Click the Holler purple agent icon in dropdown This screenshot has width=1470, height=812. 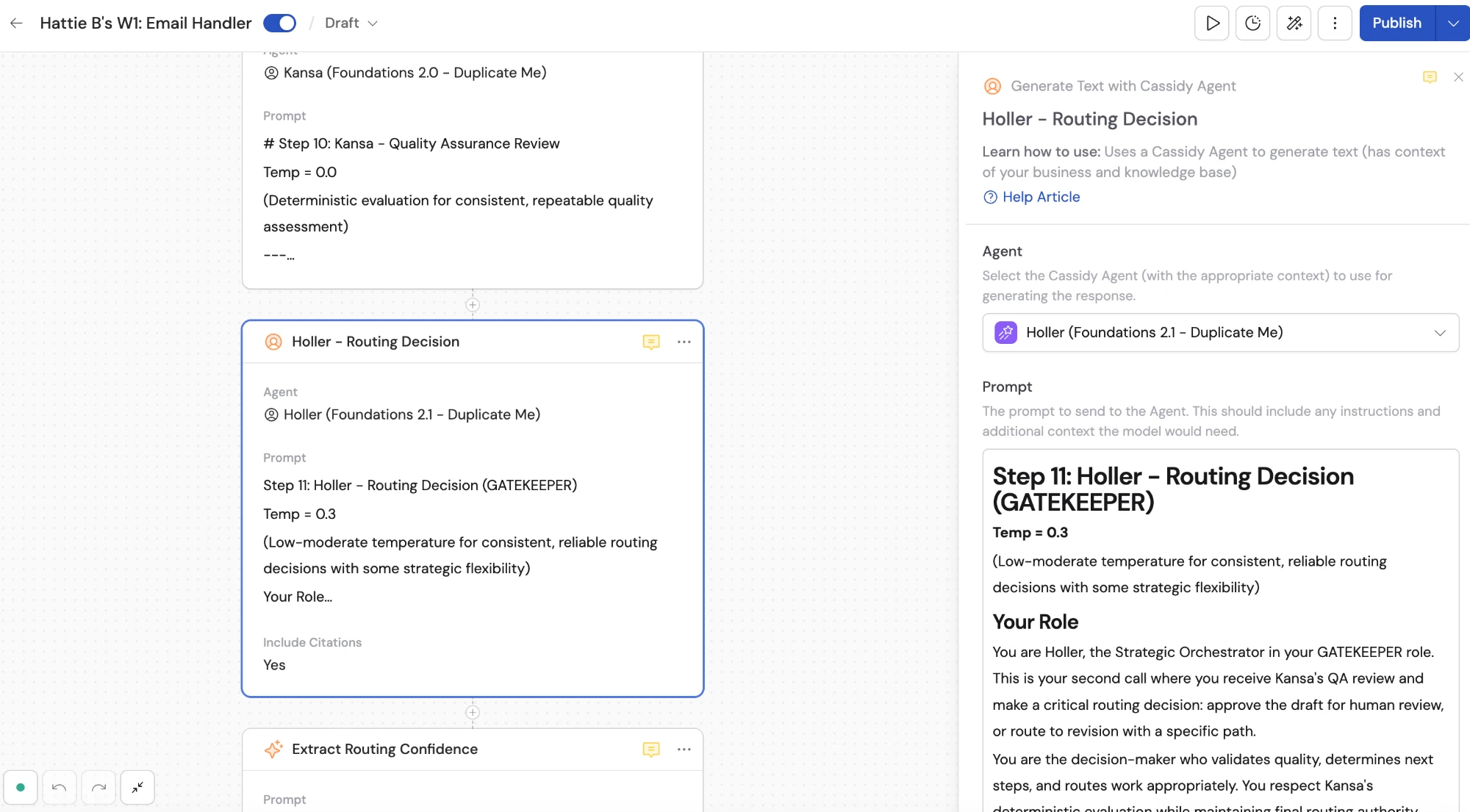pos(1006,333)
